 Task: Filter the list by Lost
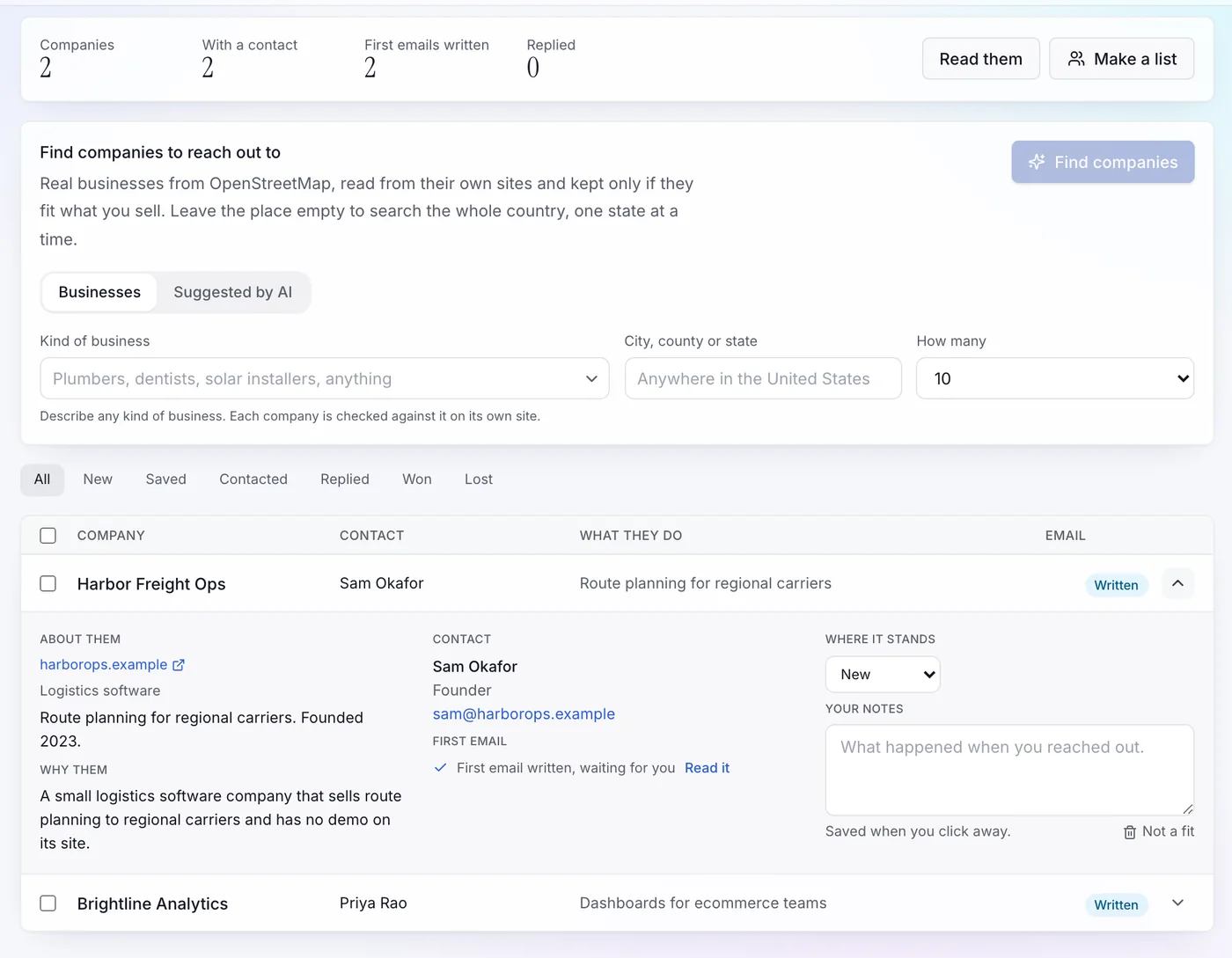pos(479,479)
